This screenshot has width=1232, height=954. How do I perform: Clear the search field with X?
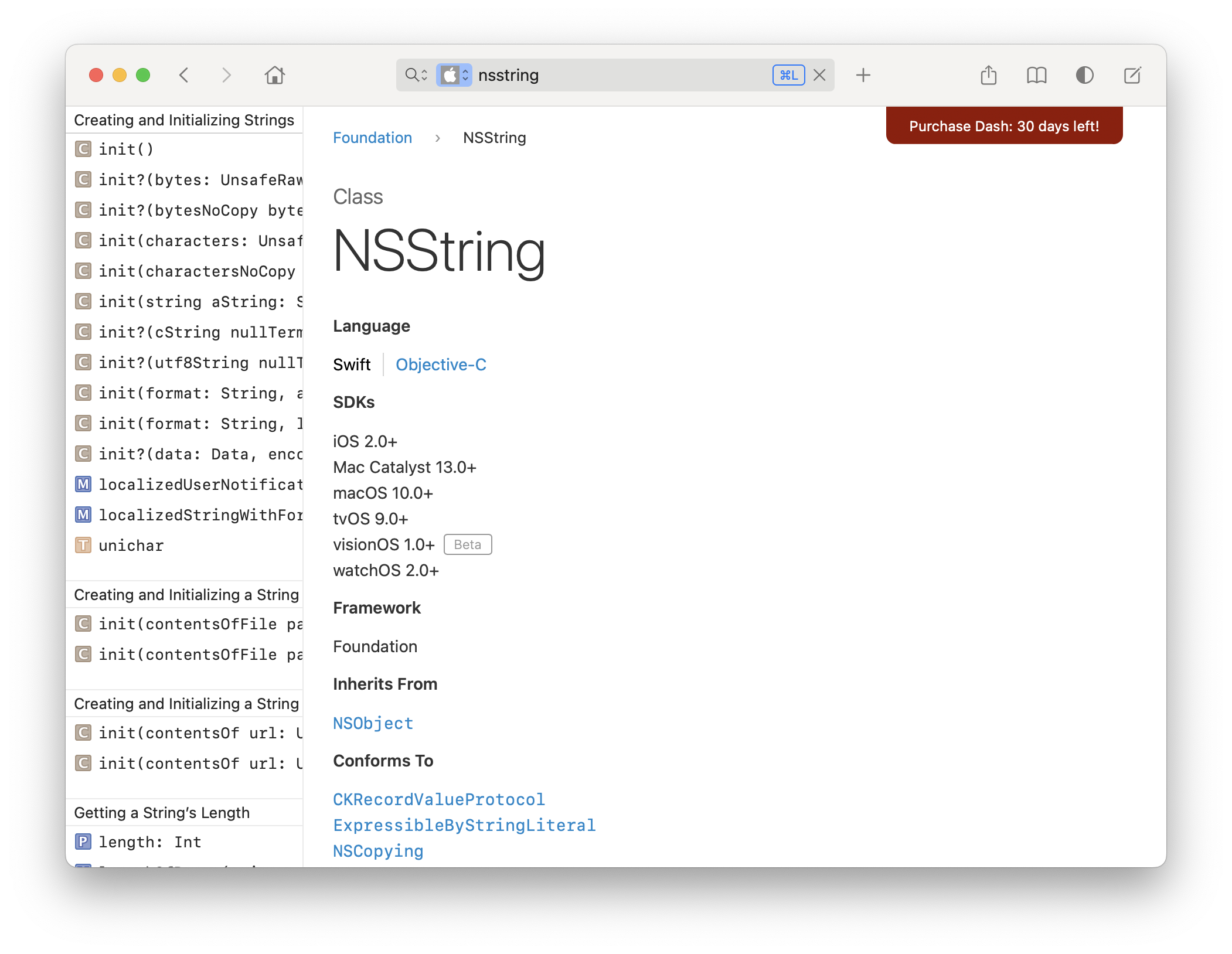pos(819,75)
